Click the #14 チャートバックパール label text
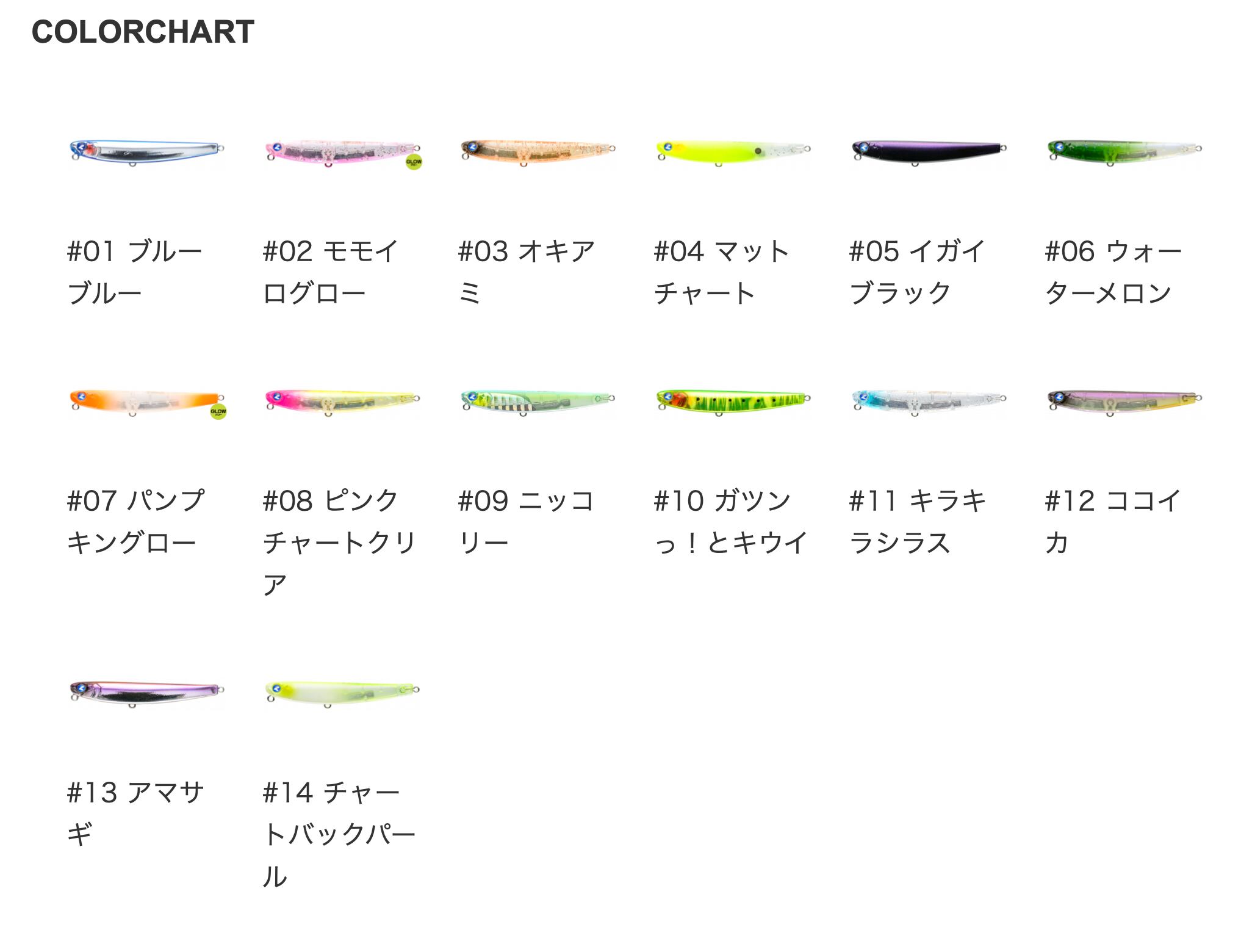This screenshot has height=952, width=1241. tap(339, 834)
